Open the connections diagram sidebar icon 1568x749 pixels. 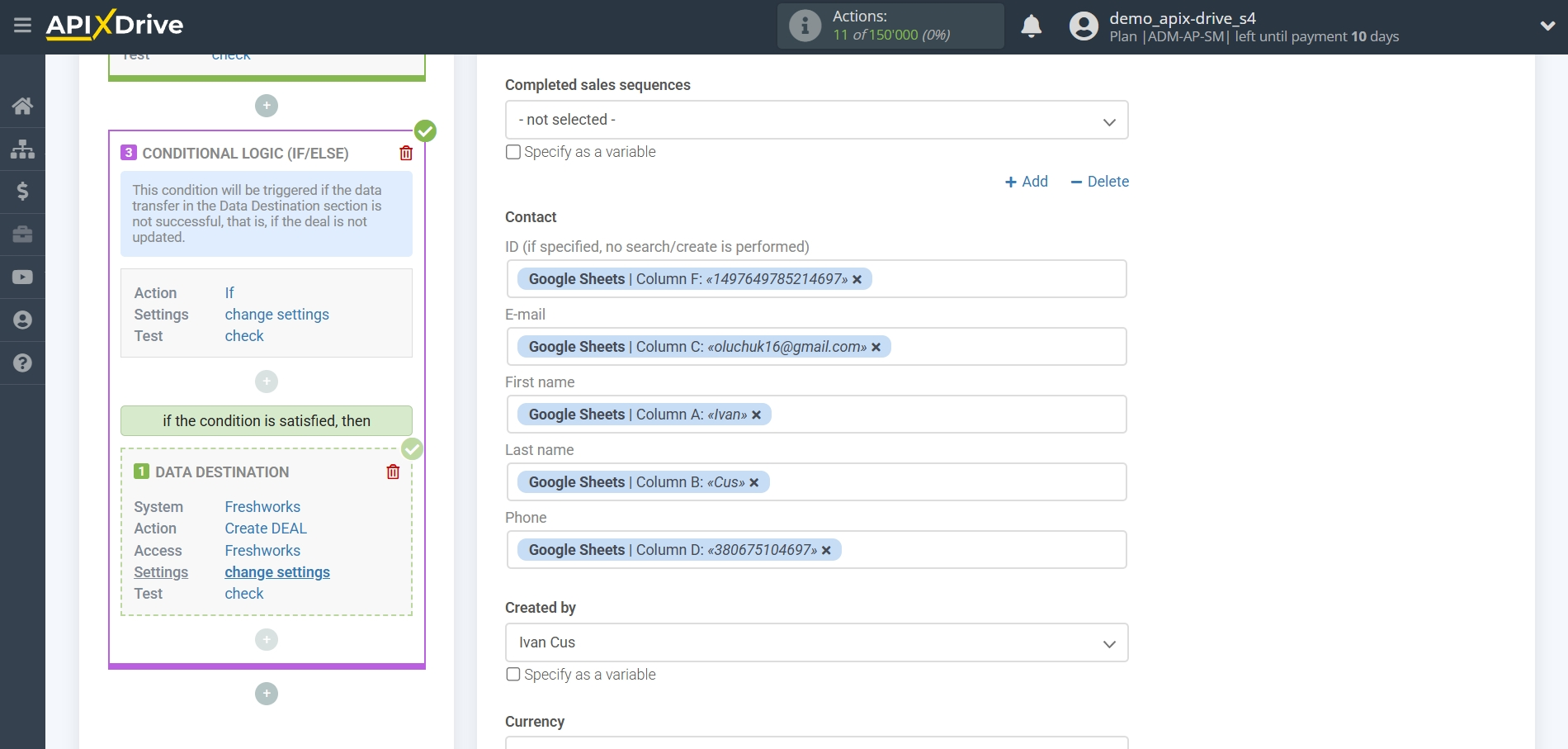22,149
